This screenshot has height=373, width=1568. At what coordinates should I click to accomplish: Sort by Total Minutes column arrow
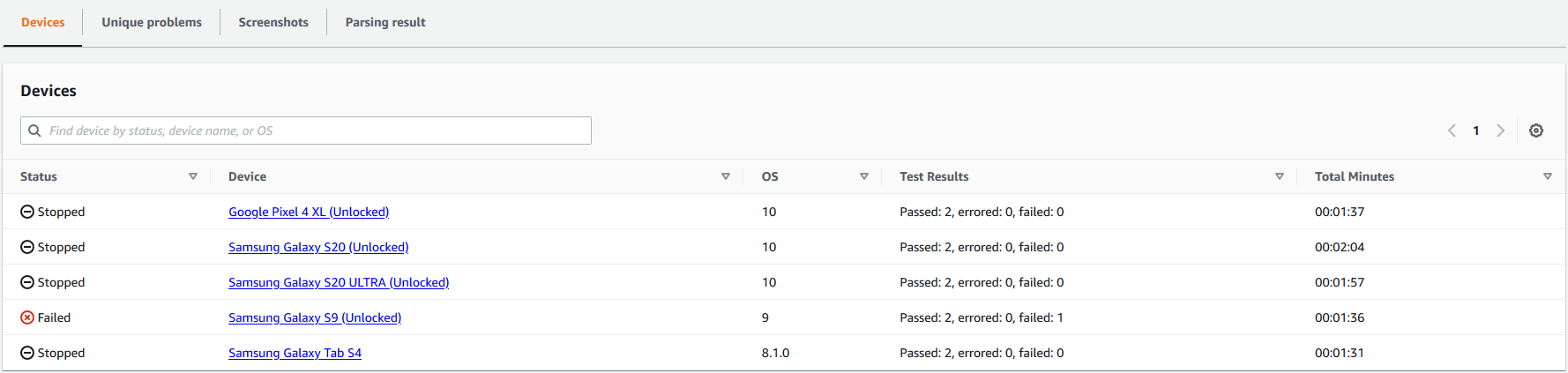pyautogui.click(x=1548, y=176)
